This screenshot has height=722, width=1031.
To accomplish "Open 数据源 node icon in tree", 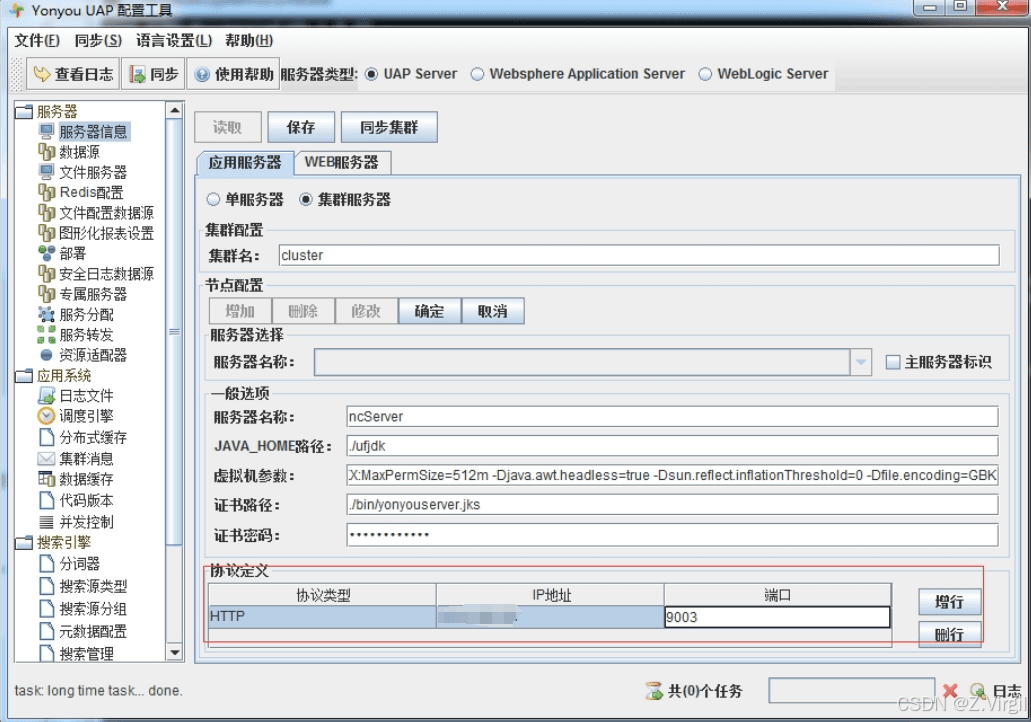I will [46, 152].
